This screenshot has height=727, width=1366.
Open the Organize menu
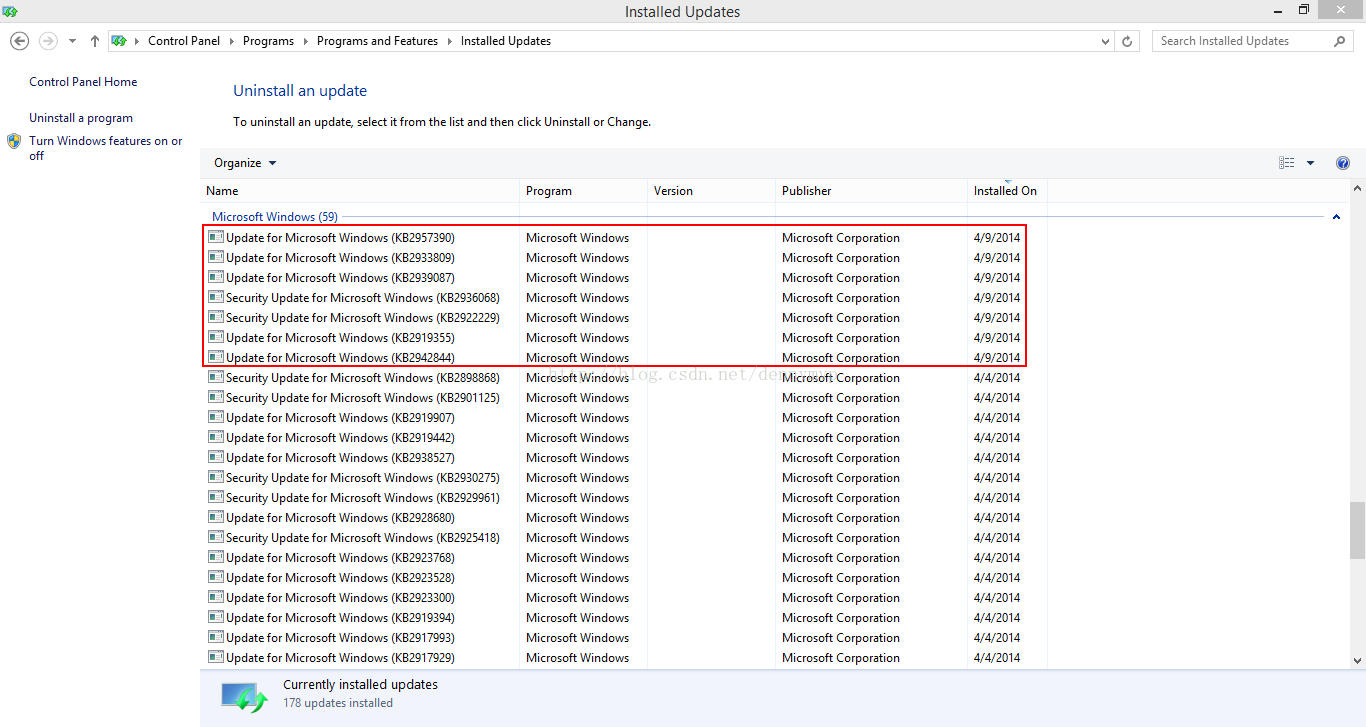tap(245, 163)
